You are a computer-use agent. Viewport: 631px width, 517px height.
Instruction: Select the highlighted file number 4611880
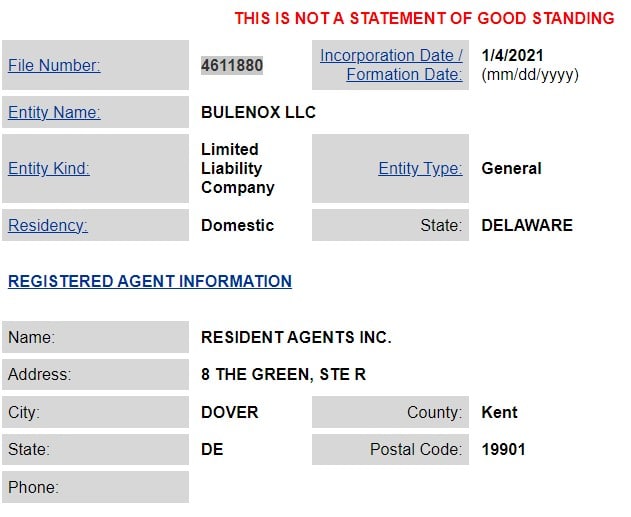pyautogui.click(x=232, y=66)
